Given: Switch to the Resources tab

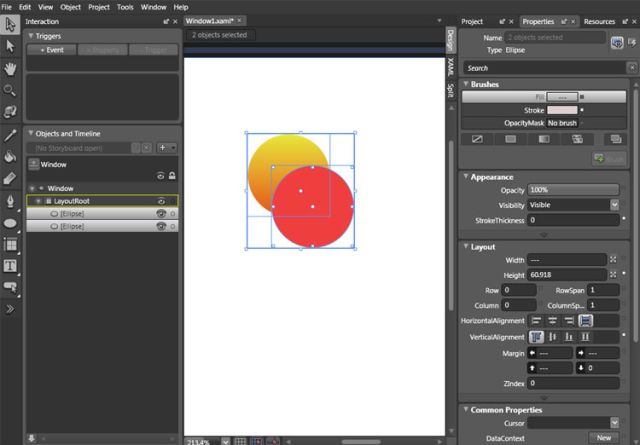Looking at the screenshot, I should (599, 21).
